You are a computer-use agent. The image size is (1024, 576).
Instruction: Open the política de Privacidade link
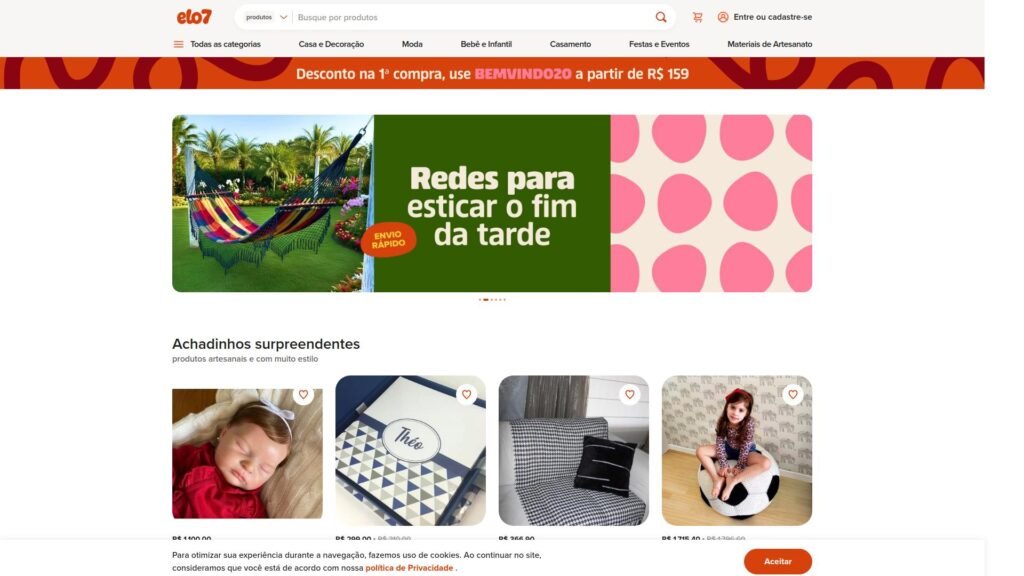coord(409,568)
